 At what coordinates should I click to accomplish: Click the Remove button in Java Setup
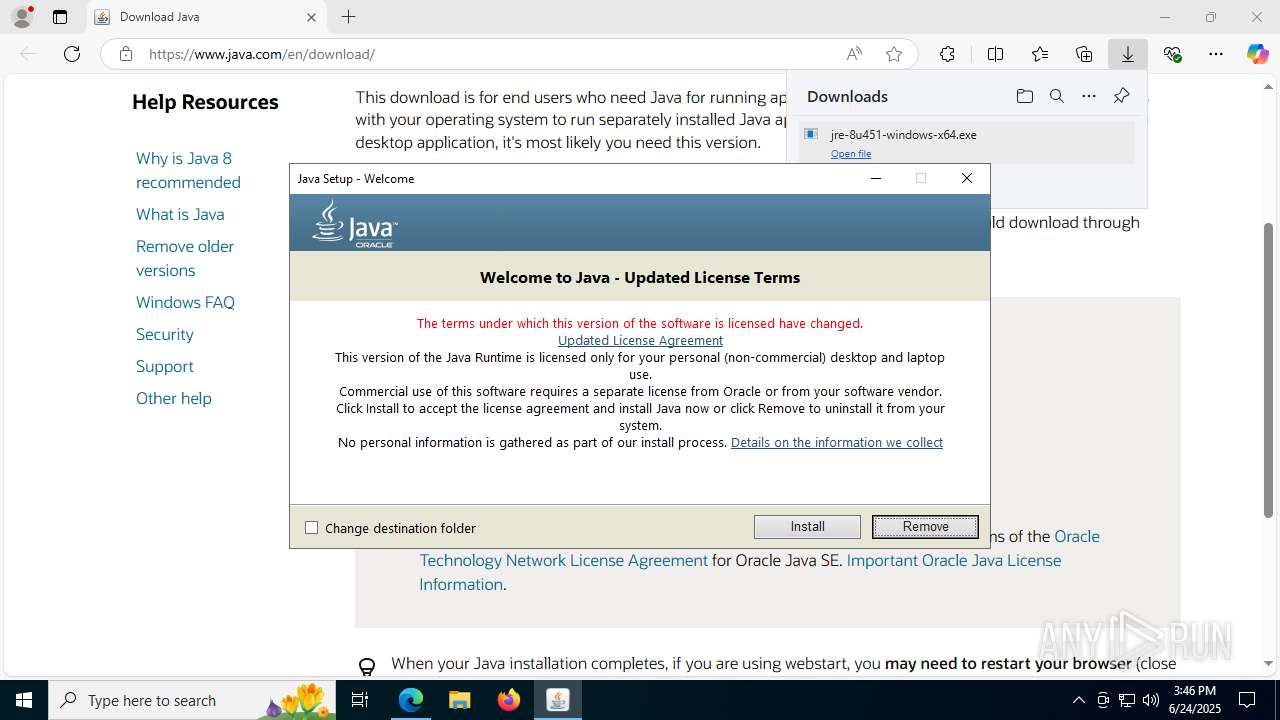pos(925,527)
